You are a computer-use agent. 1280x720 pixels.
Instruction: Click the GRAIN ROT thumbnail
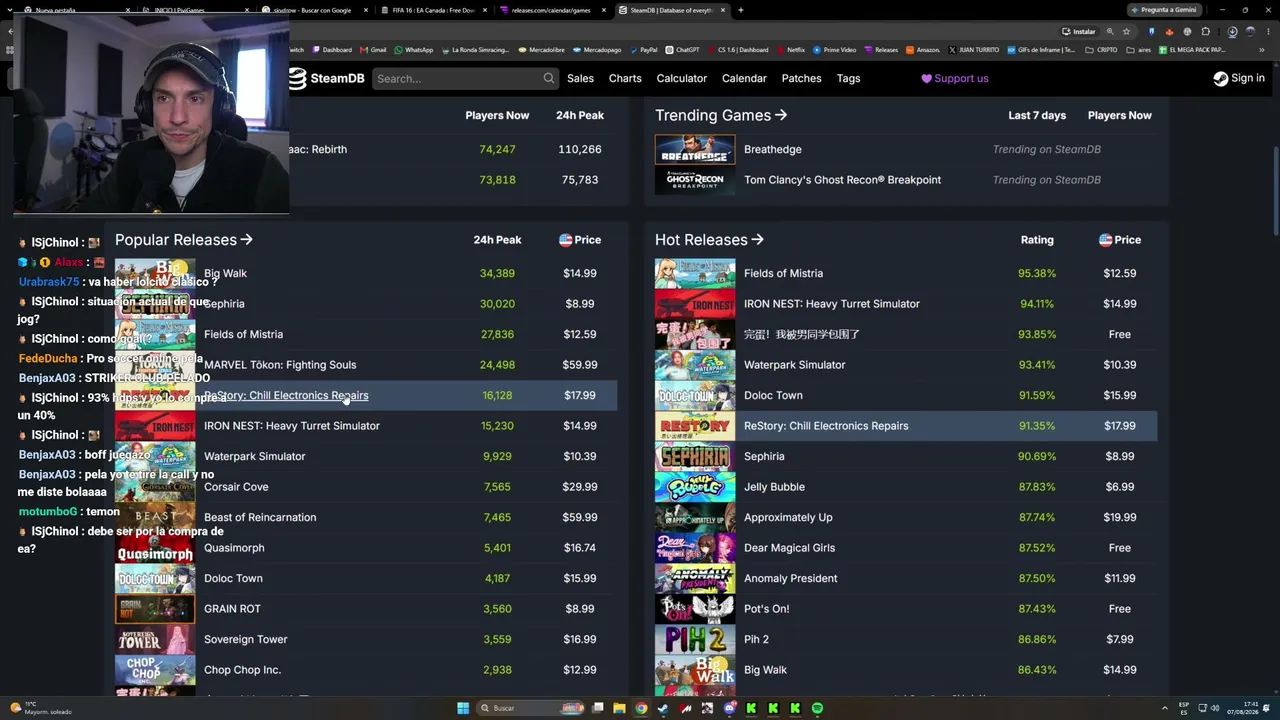tap(155, 609)
